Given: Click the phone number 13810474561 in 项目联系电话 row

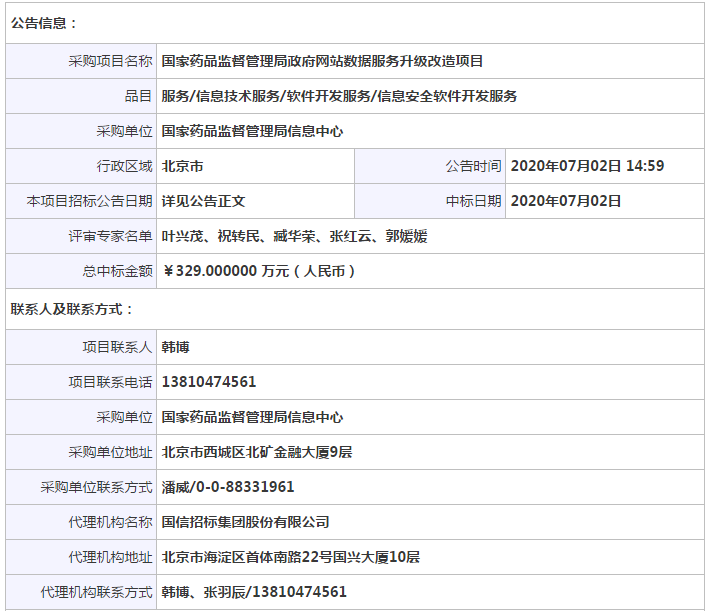Looking at the screenshot, I should [209, 382].
